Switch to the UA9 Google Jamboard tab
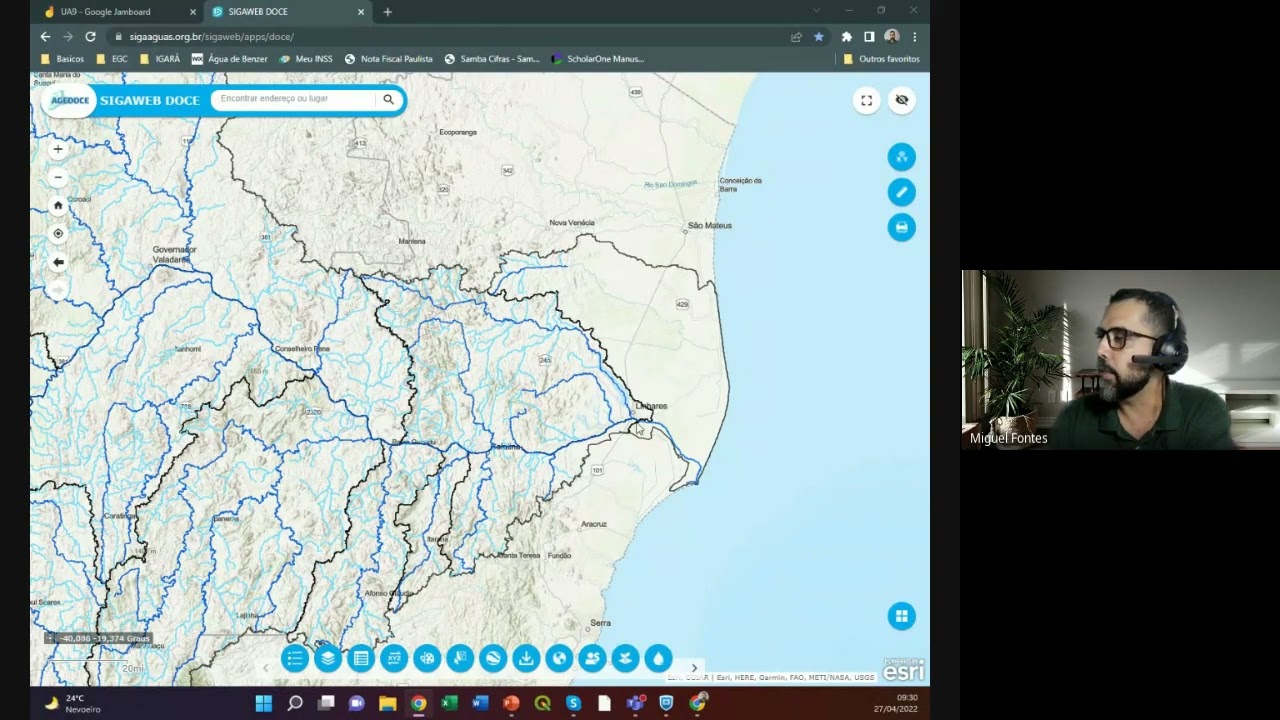 pyautogui.click(x=106, y=12)
